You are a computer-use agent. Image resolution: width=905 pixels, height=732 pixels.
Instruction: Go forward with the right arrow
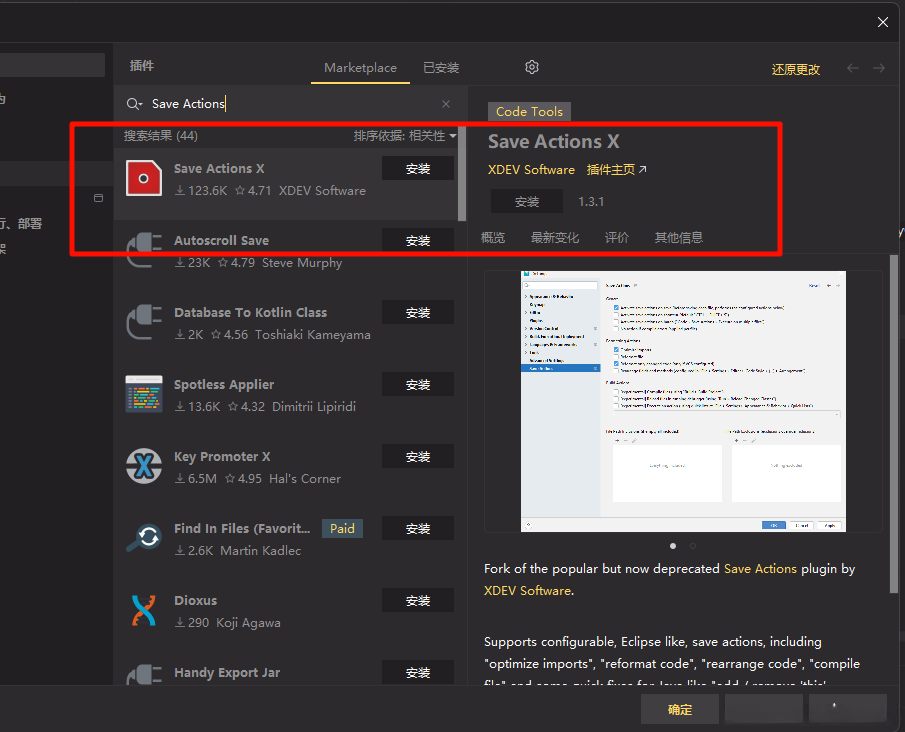(x=878, y=68)
